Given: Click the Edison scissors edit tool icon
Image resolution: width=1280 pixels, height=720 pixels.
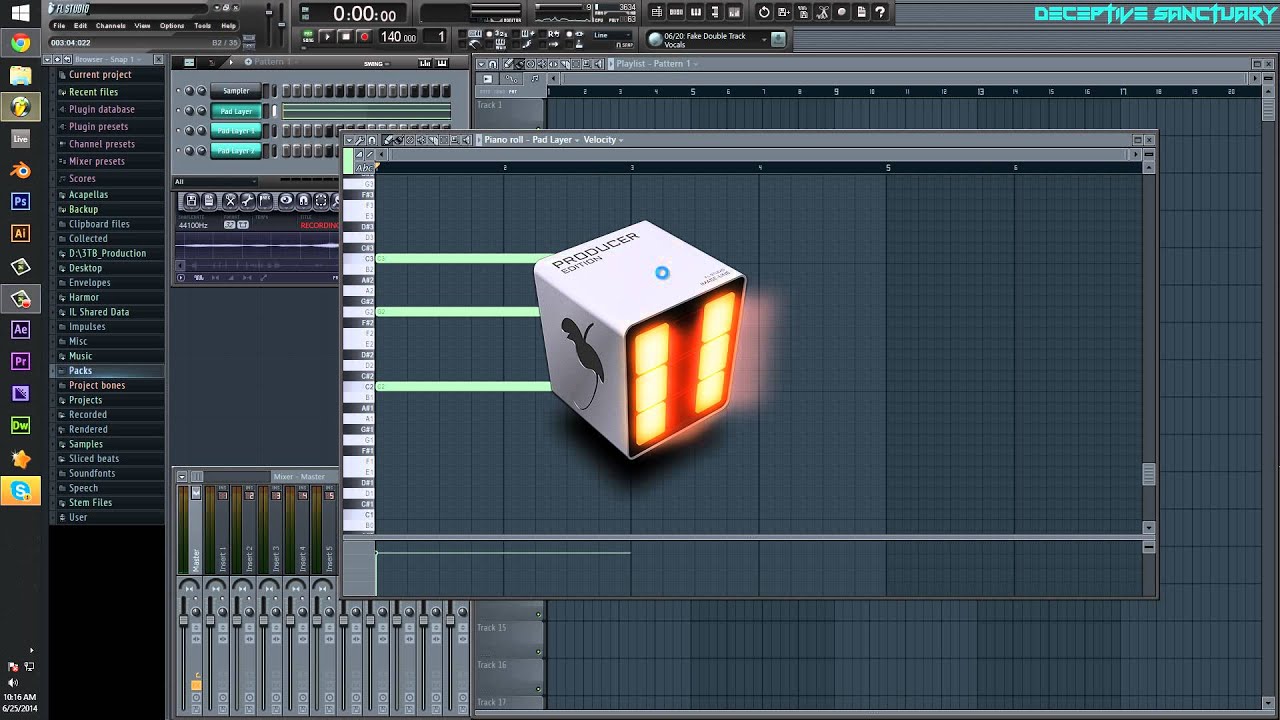Looking at the screenshot, I should [x=230, y=201].
